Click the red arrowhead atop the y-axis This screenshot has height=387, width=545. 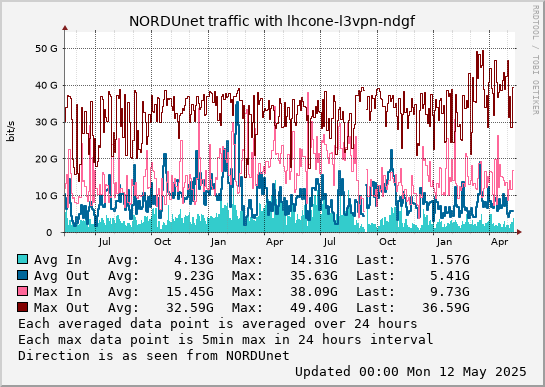65,27
